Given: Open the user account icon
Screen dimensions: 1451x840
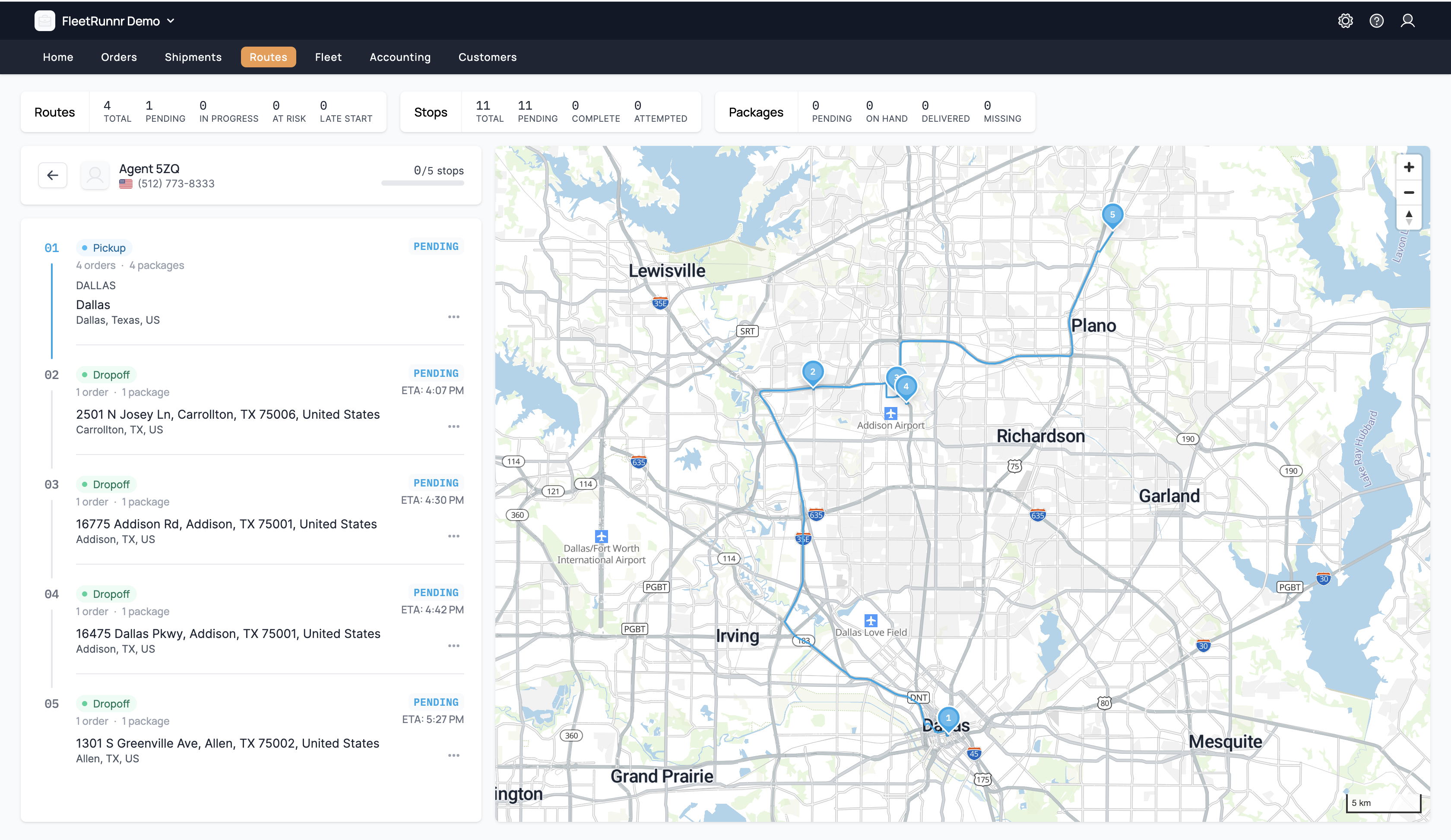Looking at the screenshot, I should pyautogui.click(x=1408, y=20).
